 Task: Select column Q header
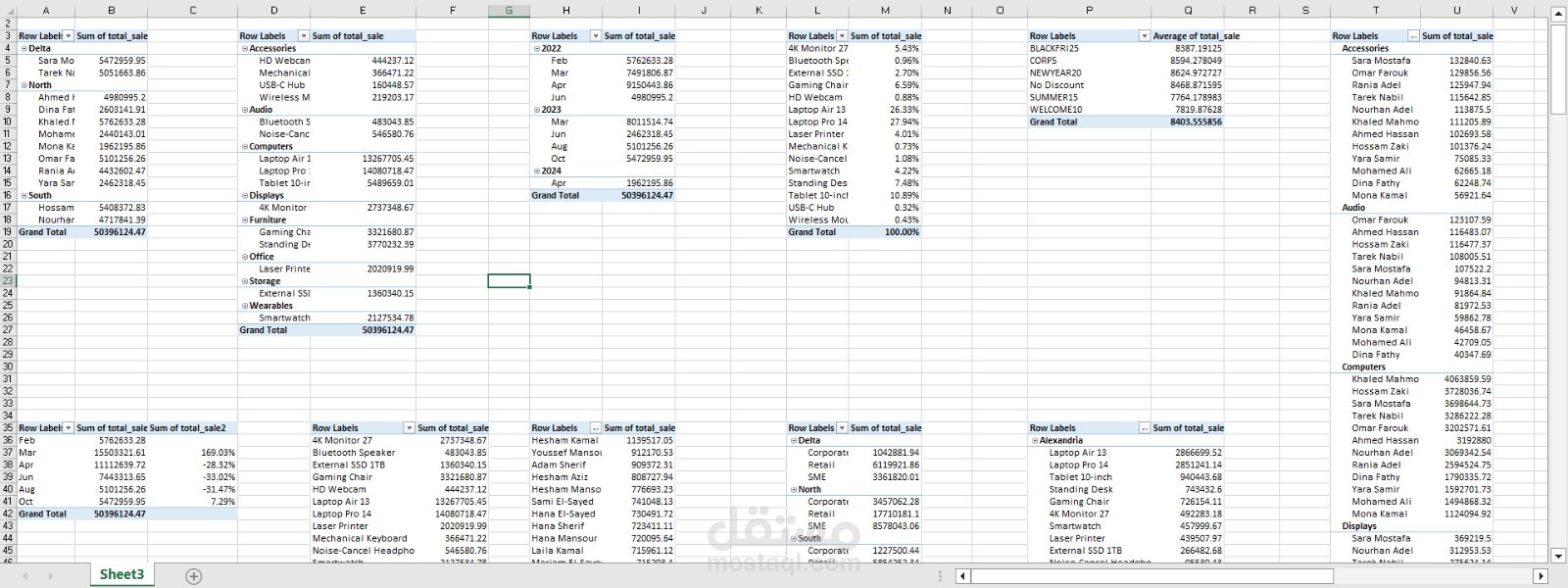click(x=1188, y=10)
